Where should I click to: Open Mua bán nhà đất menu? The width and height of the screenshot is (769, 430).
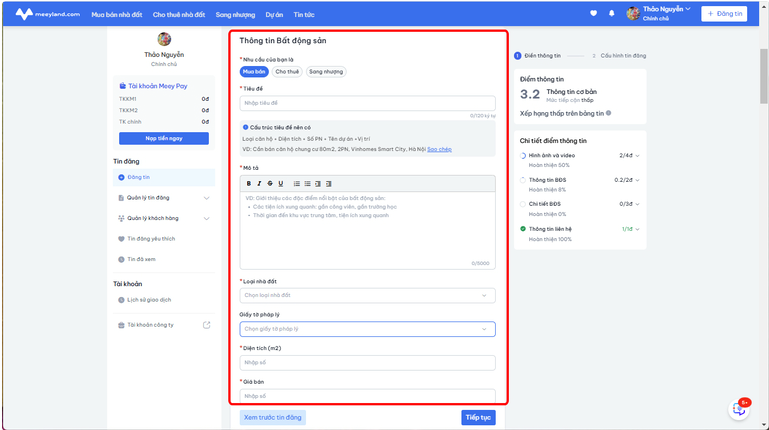tap(117, 15)
